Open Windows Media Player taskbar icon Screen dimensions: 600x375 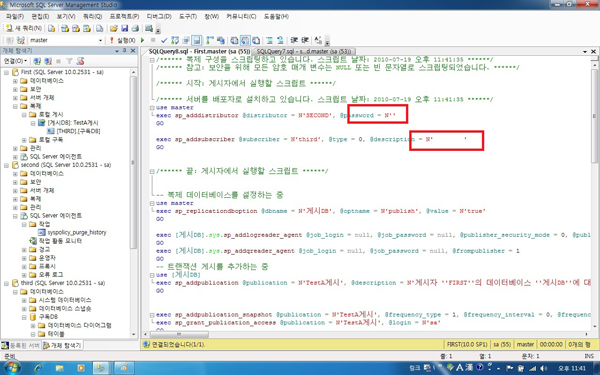(x=80, y=368)
